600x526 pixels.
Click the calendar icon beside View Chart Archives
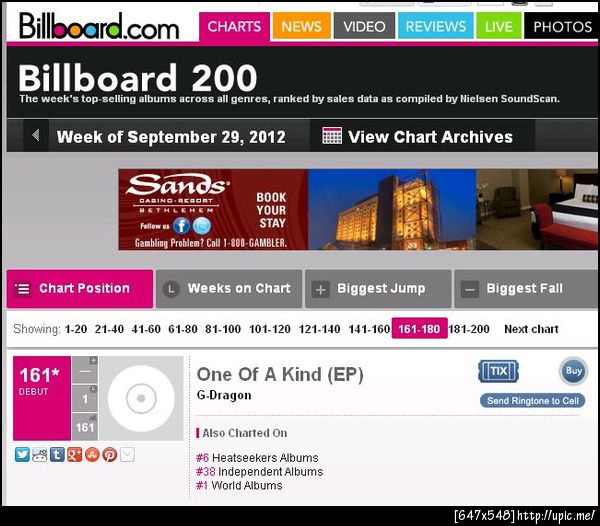click(332, 136)
